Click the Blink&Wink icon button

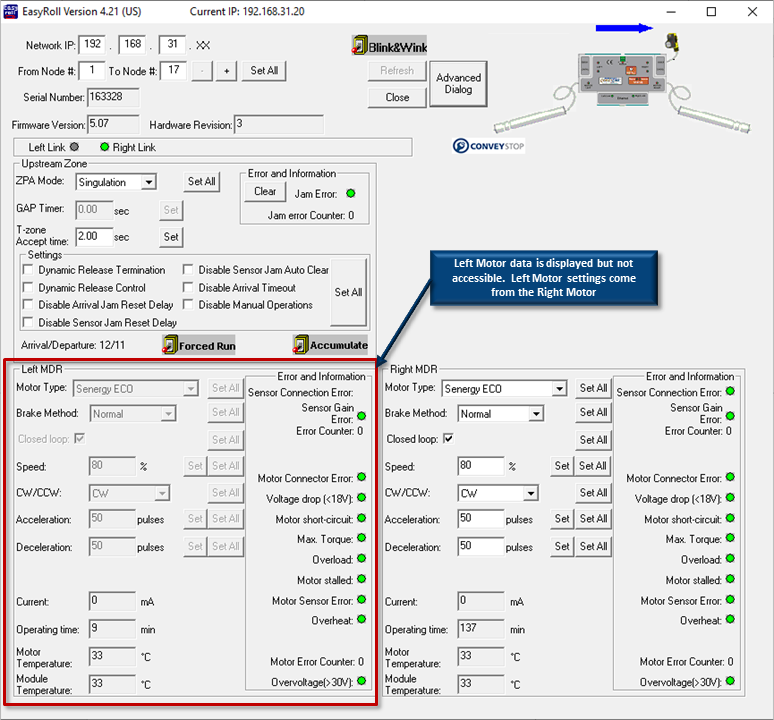pos(389,45)
